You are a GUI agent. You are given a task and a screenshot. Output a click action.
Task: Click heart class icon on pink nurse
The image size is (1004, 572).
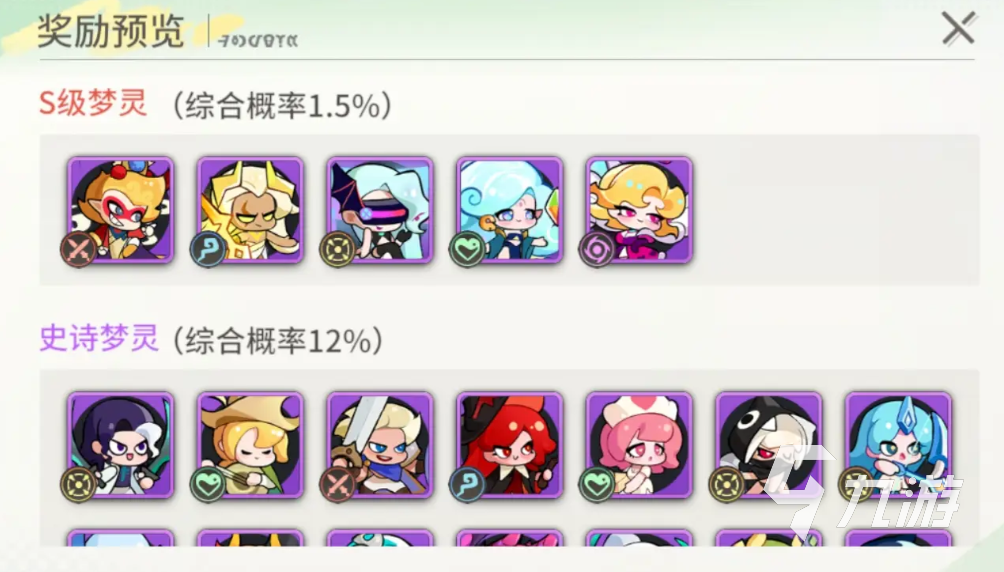(x=597, y=485)
